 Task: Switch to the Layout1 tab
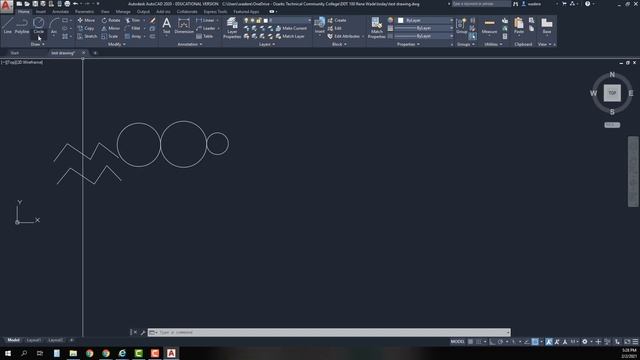tap(33, 340)
